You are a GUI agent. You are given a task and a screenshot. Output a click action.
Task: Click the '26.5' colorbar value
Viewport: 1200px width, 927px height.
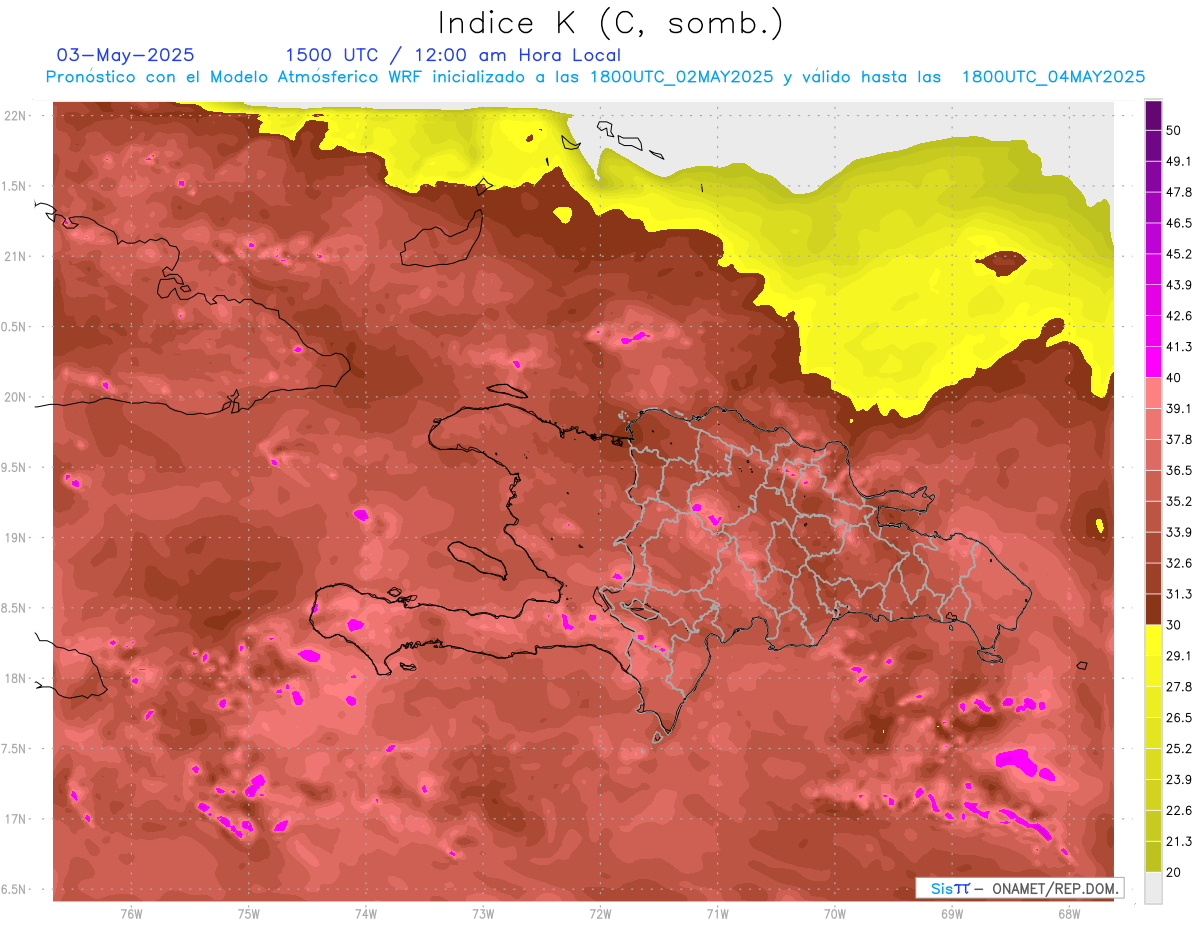coord(1179,718)
